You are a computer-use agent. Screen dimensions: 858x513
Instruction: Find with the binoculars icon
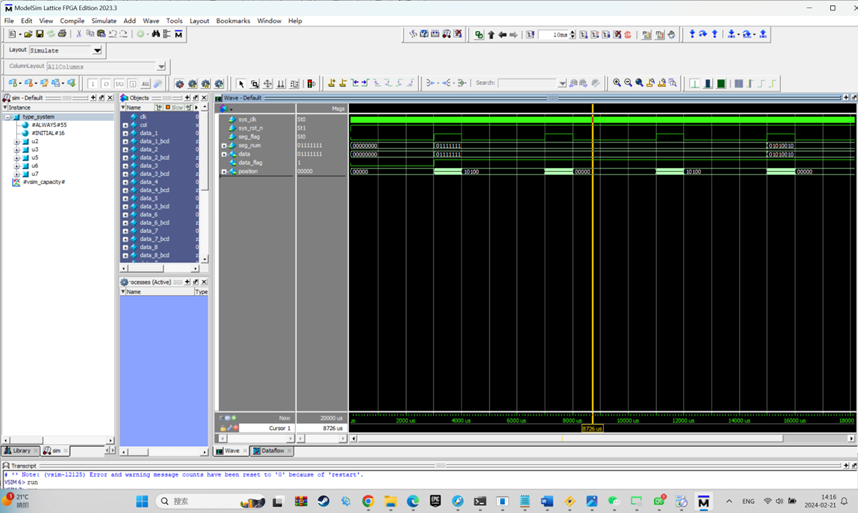coord(156,34)
